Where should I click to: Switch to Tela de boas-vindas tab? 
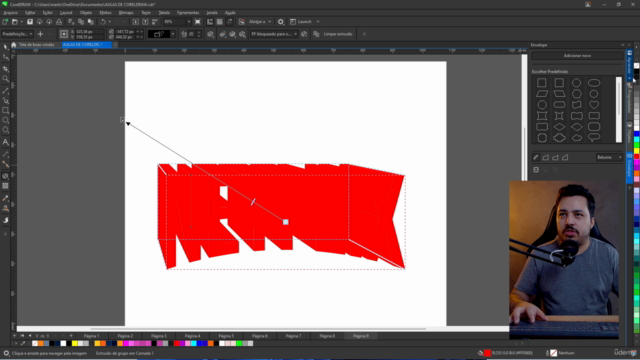coord(37,44)
